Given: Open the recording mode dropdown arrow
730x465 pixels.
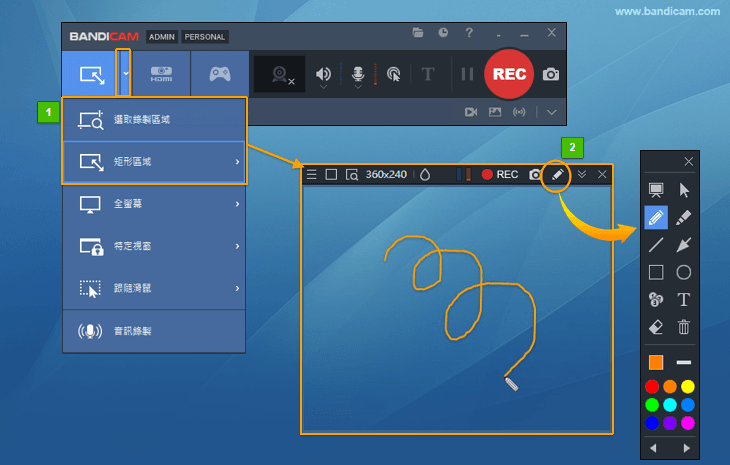Looking at the screenshot, I should coord(124,73).
